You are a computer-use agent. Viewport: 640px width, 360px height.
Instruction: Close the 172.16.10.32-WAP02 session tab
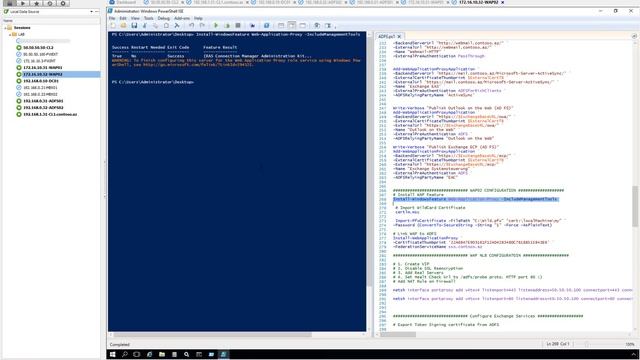(x=502, y=2)
